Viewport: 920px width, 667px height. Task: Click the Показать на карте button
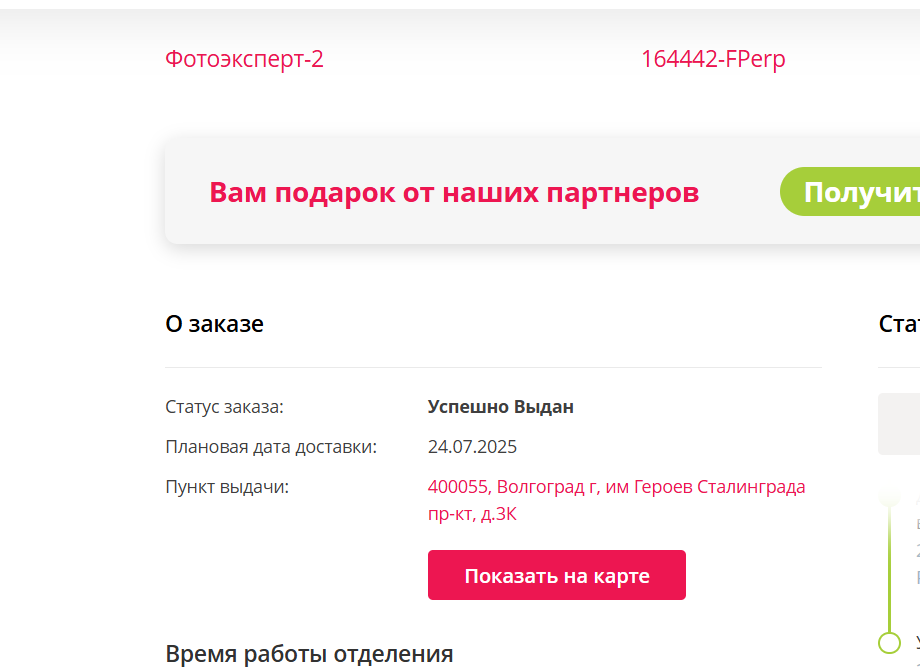(x=557, y=575)
